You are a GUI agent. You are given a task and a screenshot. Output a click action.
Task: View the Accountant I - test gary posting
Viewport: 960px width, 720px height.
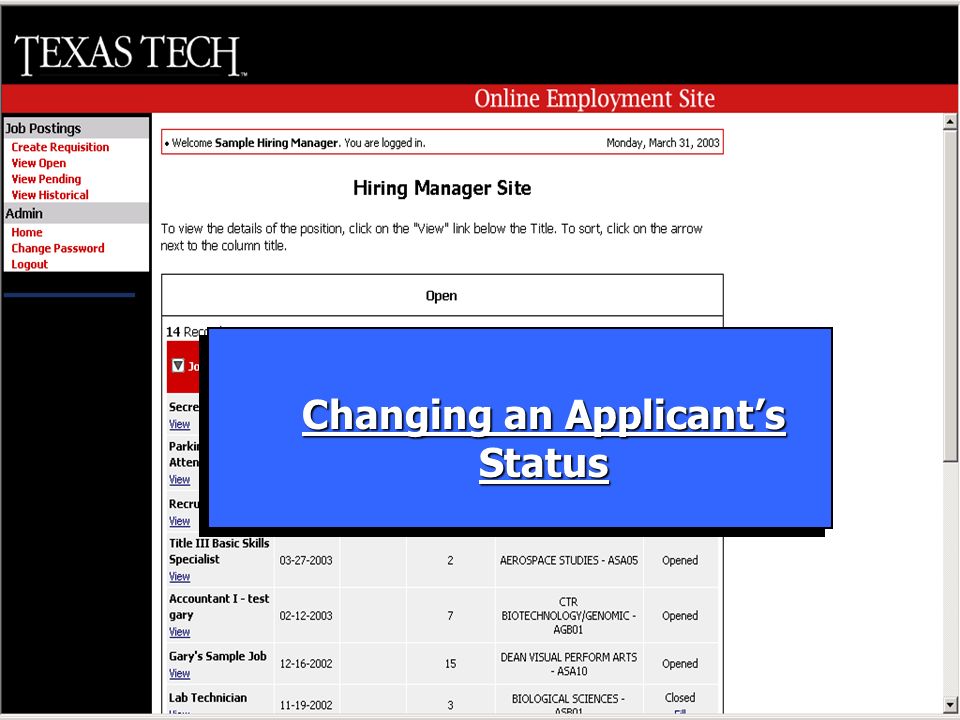pos(179,631)
